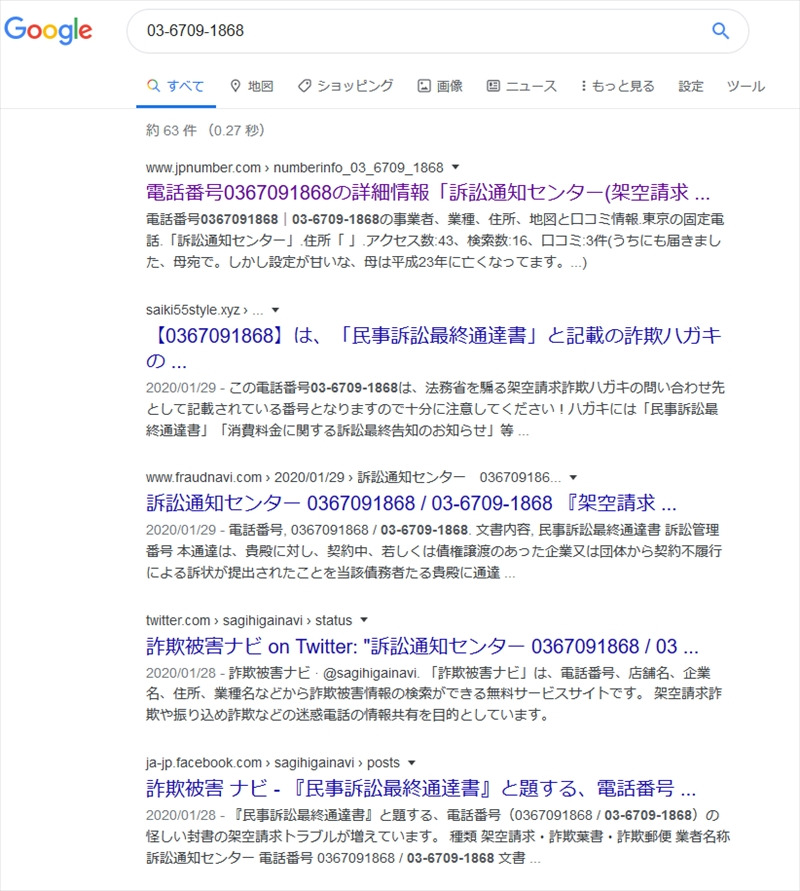
Task: Click snippet starting 電話番号0367091868 | 03-6709-1868の事業者
Action: pyautogui.click(x=435, y=240)
